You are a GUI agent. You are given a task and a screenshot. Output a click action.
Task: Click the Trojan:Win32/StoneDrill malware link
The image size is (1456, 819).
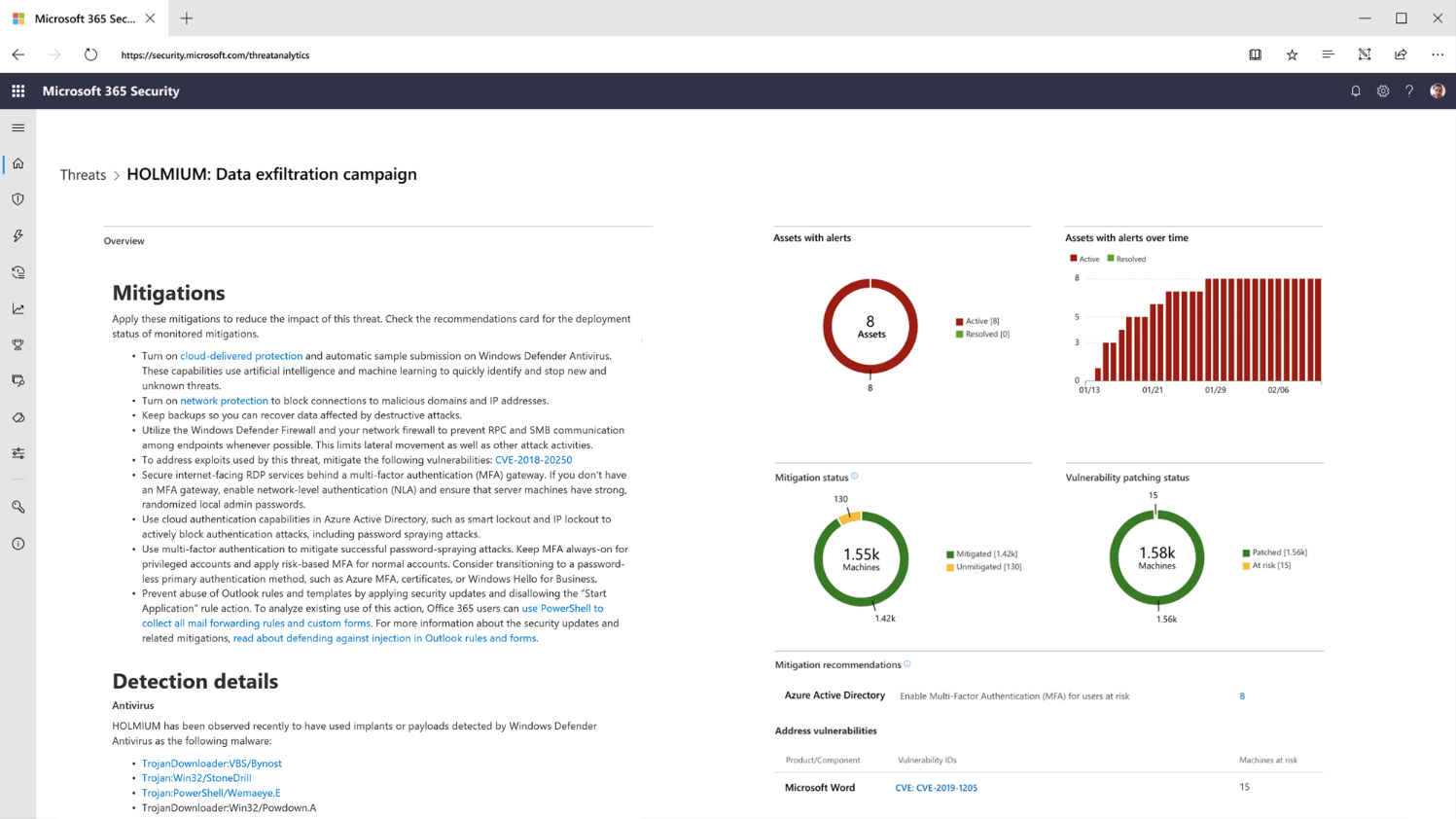click(x=195, y=778)
